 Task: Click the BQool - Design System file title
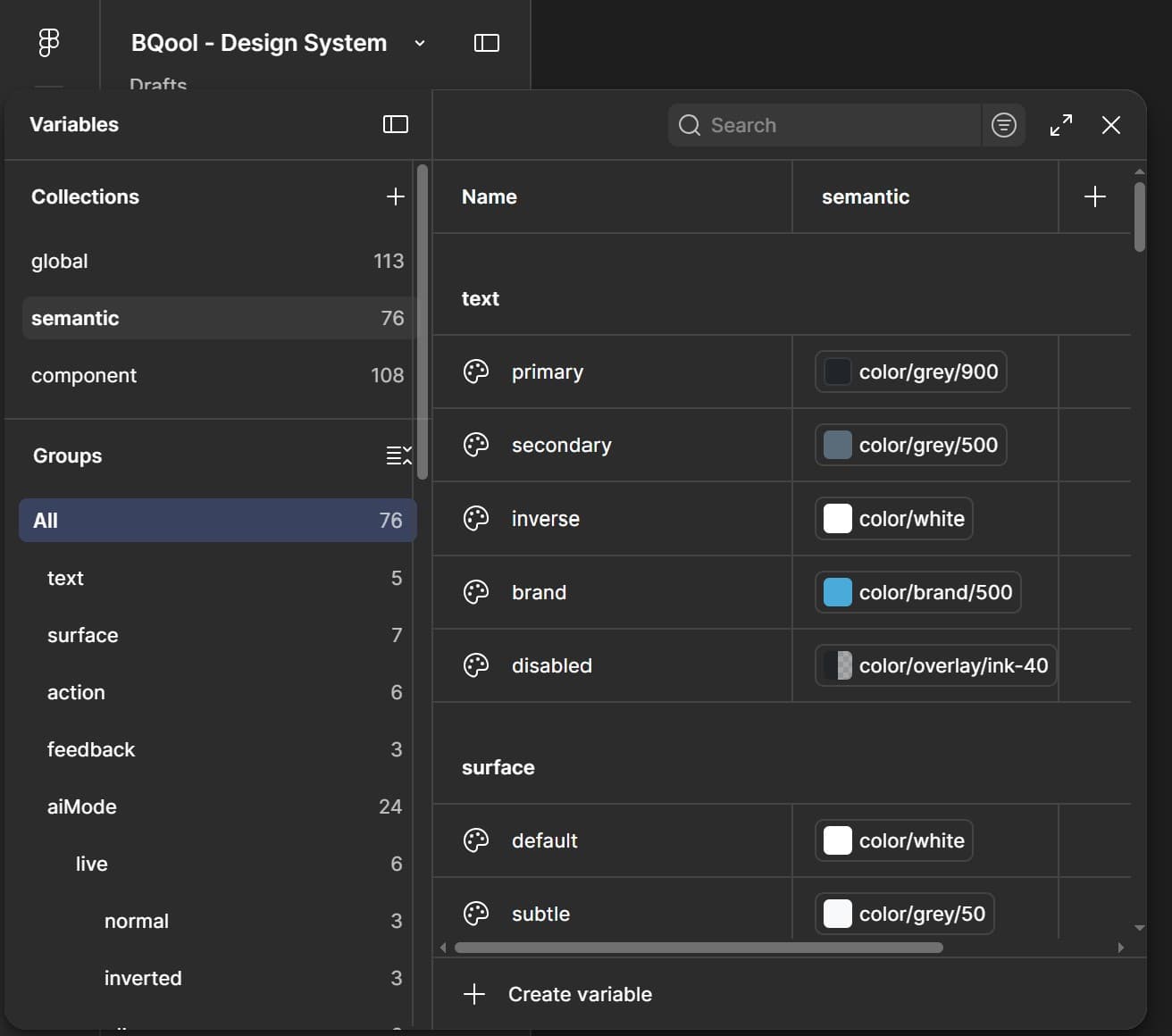(259, 43)
